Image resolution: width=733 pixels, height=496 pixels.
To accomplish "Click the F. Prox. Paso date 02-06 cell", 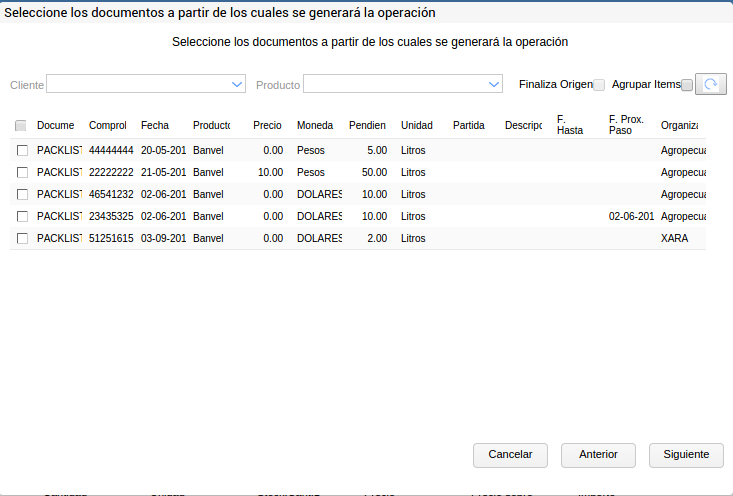I will coord(631,216).
